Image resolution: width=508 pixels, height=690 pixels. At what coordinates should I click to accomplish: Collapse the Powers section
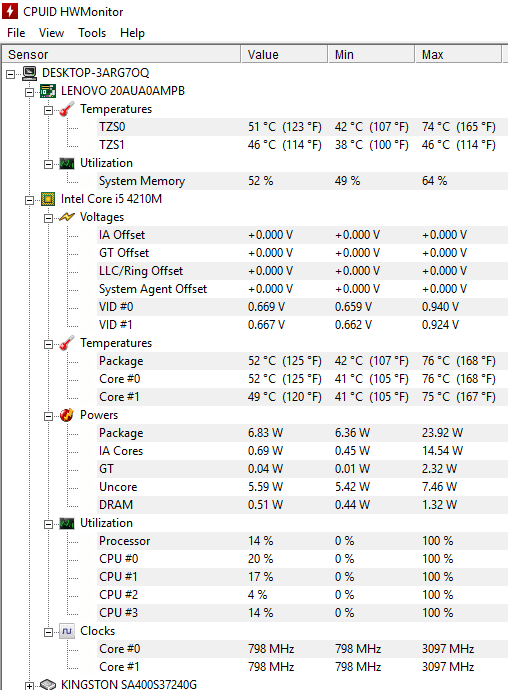coord(48,416)
